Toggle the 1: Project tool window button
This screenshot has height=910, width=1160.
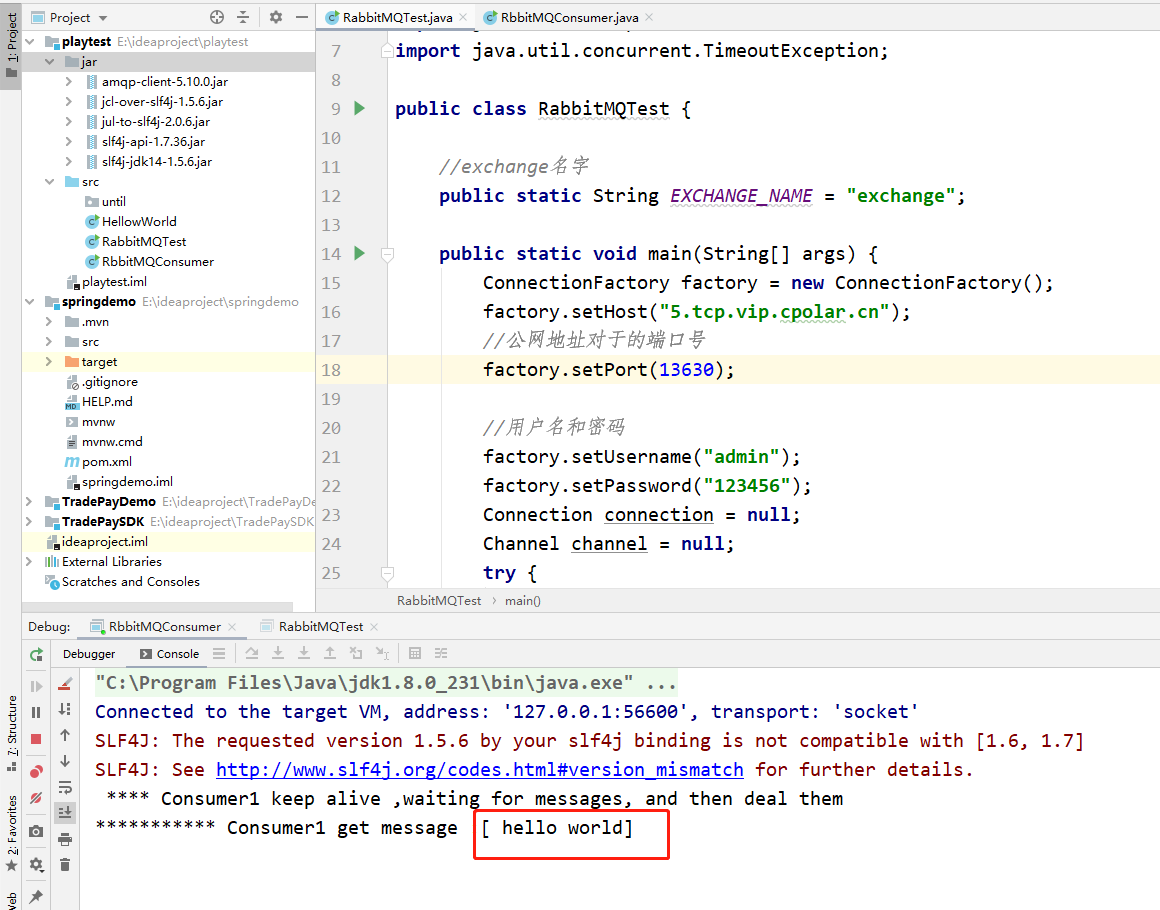point(12,44)
